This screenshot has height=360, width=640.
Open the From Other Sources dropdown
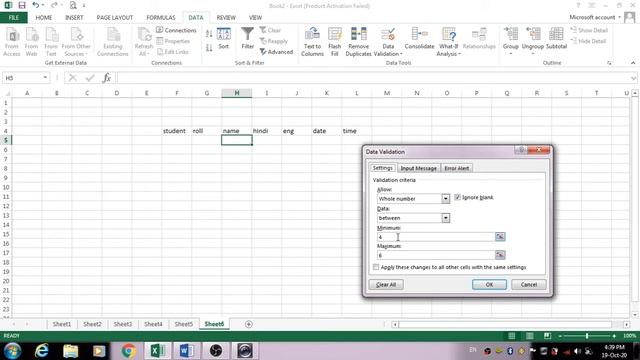[76, 42]
